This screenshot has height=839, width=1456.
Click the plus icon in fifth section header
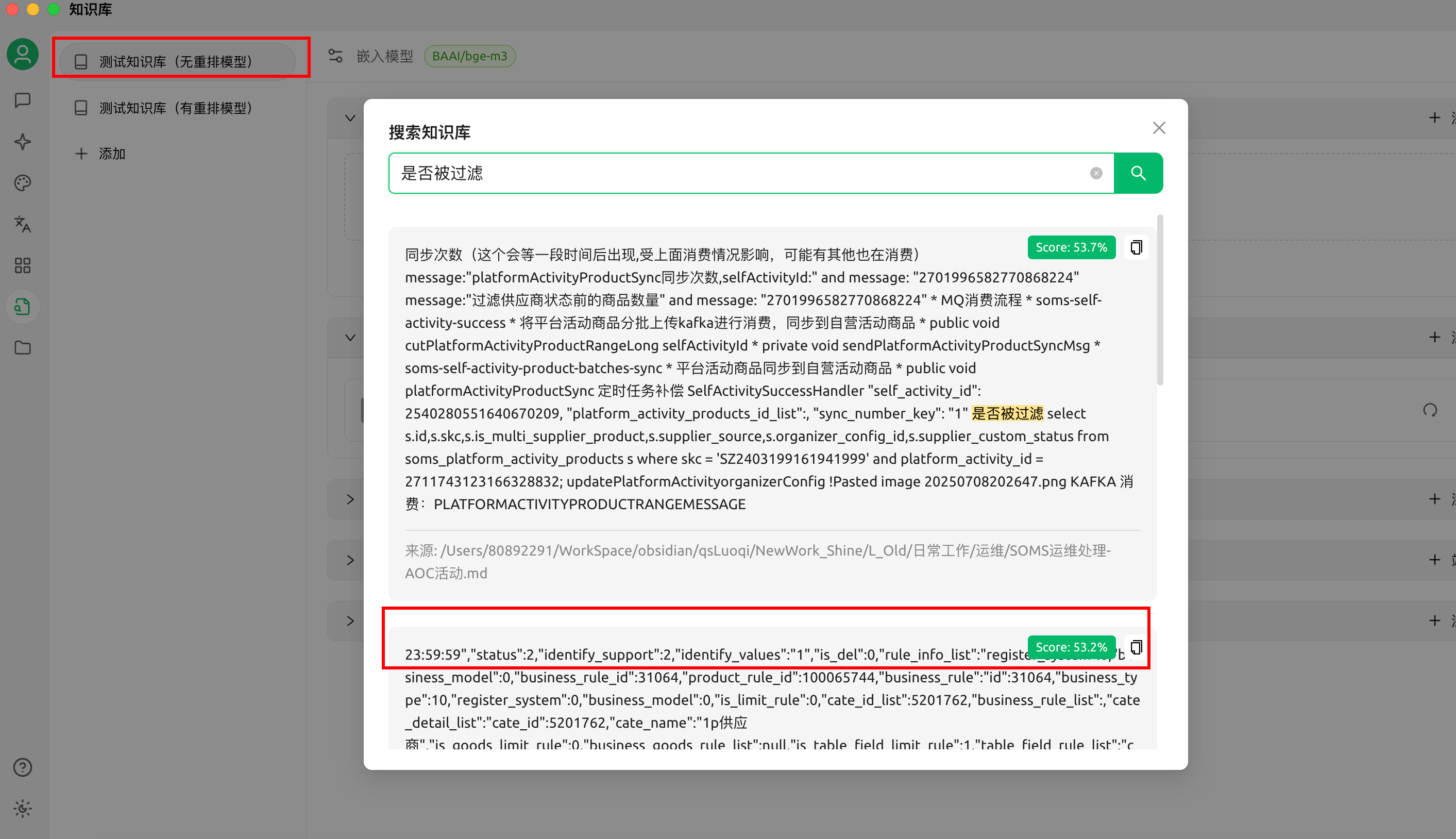point(1434,620)
